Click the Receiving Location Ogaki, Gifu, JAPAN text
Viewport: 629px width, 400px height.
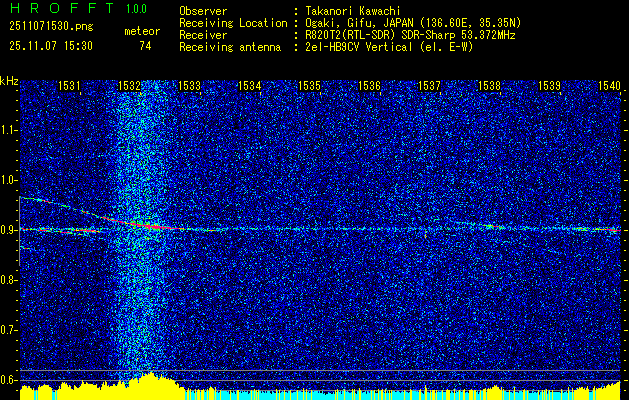[x=413, y=23]
